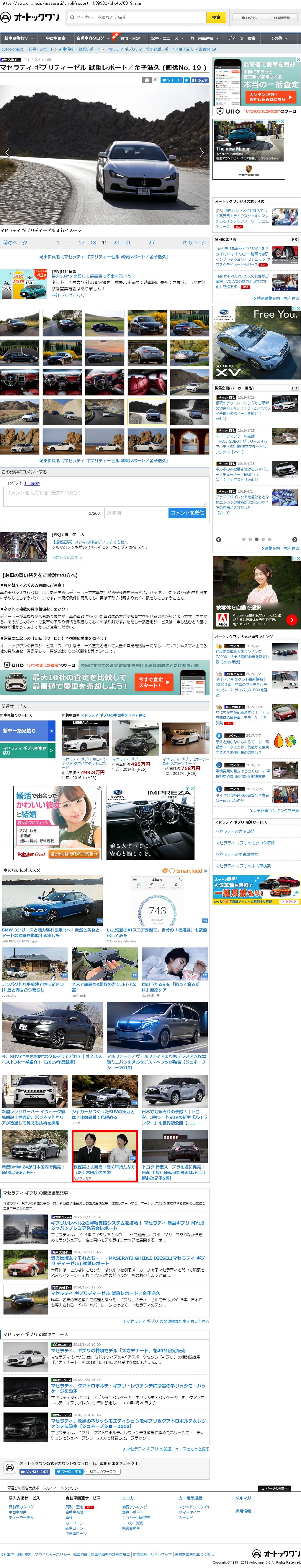The height and width of the screenshot is (1568, 301).
Task: Select page 21 in pagination
Action: (x=128, y=242)
